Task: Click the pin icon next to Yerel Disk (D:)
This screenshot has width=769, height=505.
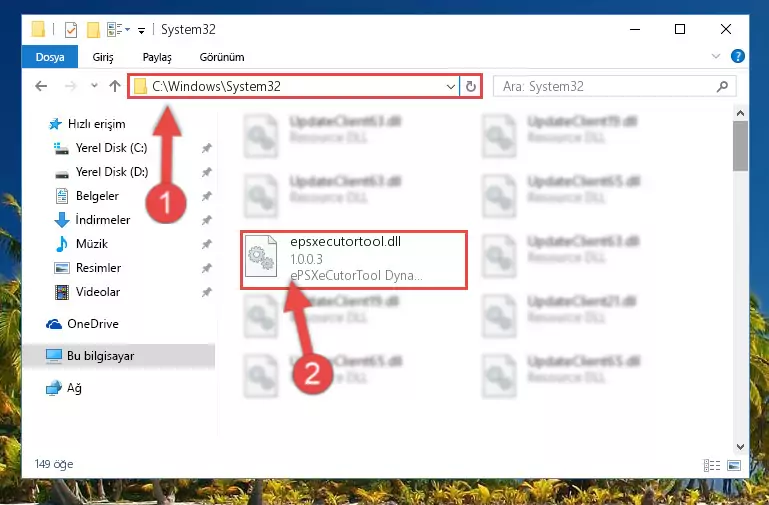Action: (x=206, y=172)
